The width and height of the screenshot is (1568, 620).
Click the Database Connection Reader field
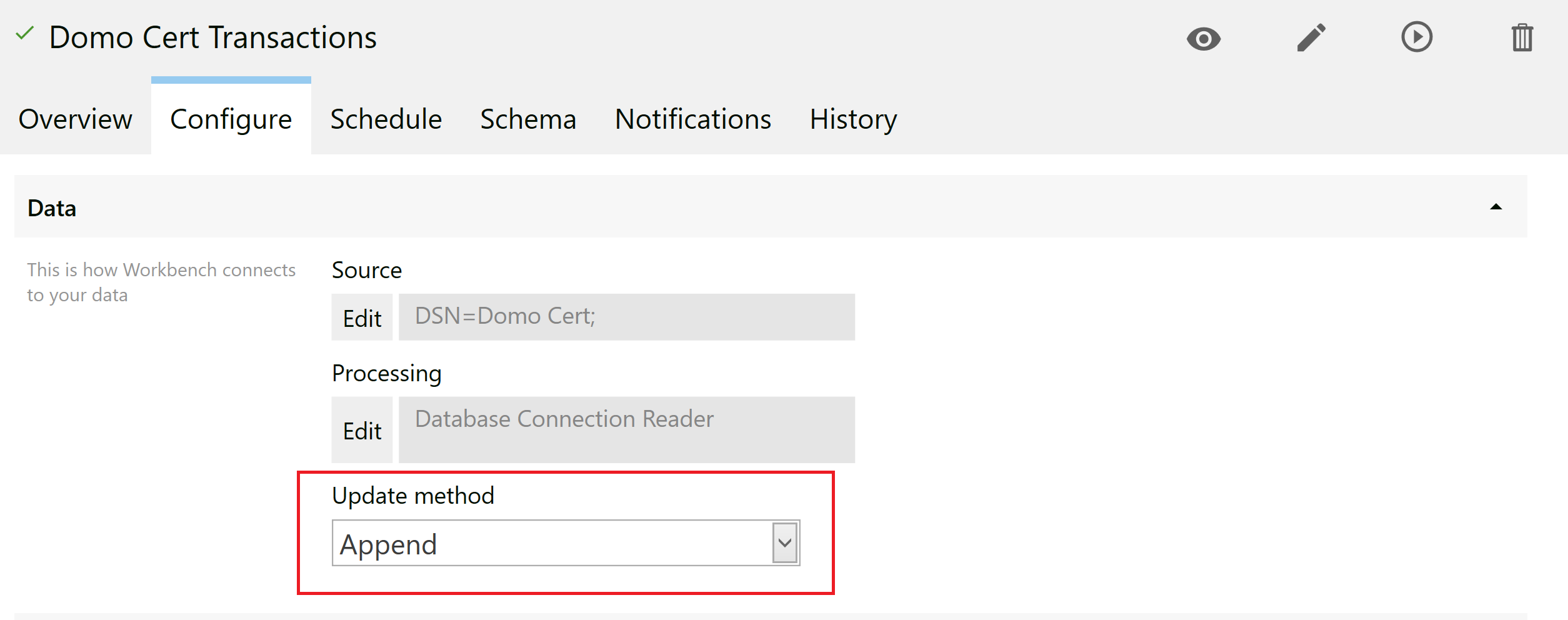tap(626, 430)
